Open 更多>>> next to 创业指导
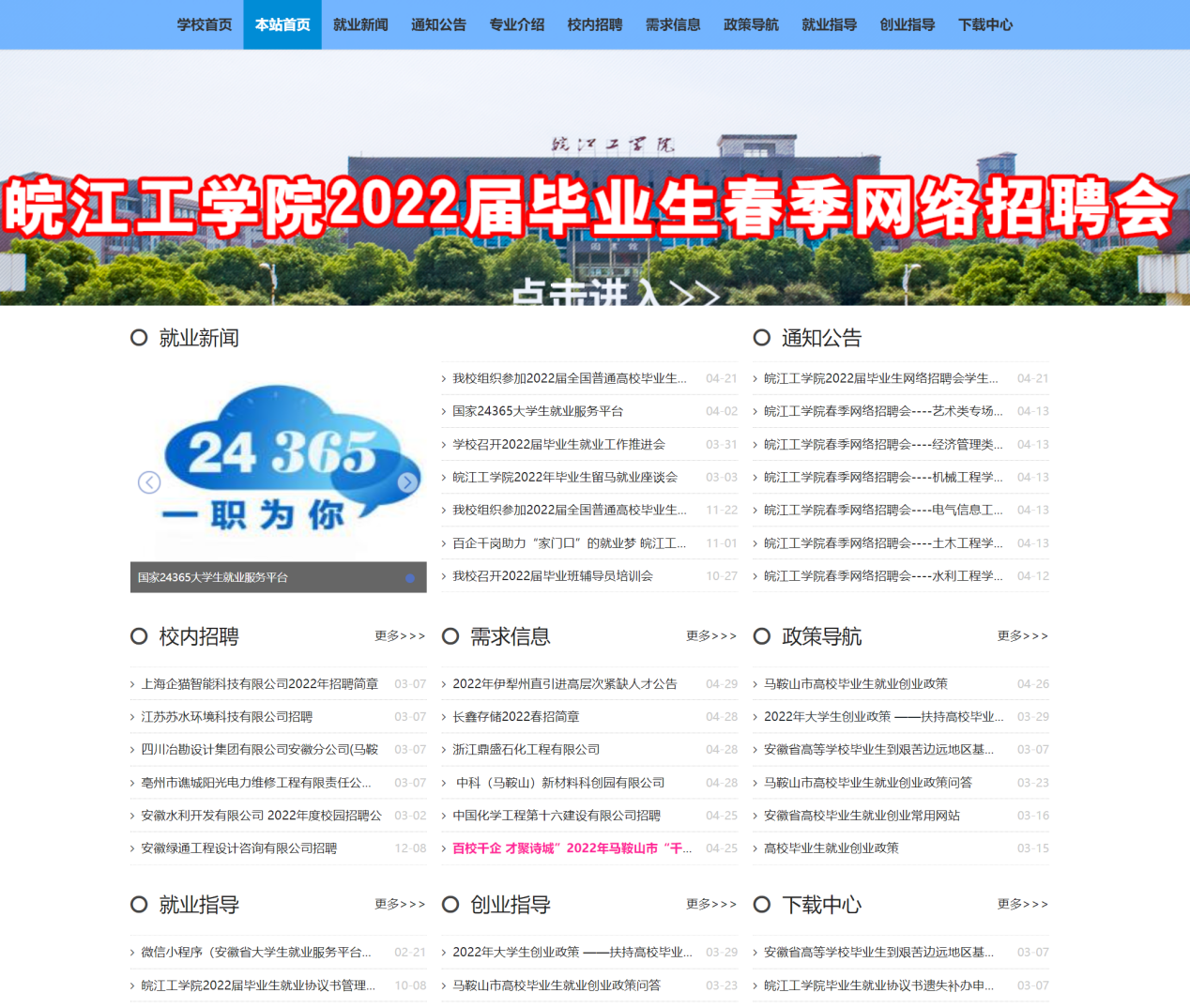 point(711,905)
